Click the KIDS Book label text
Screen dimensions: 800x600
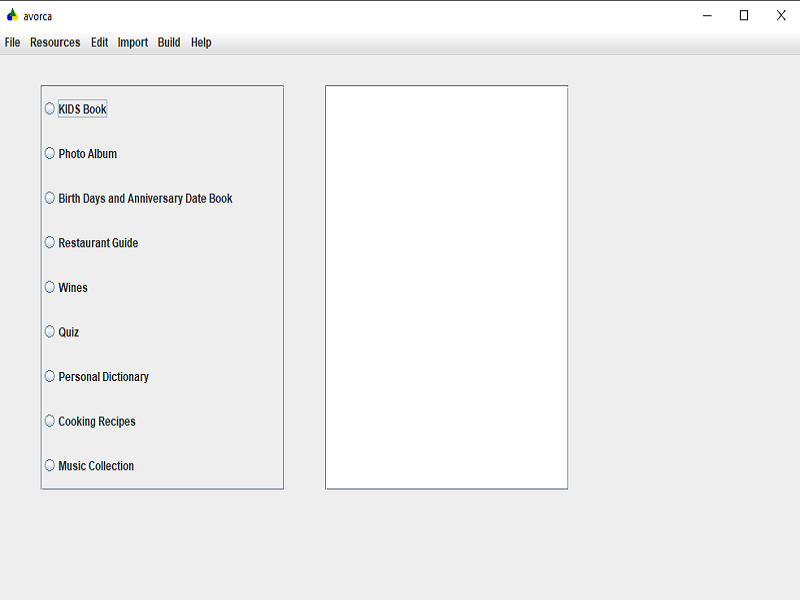click(x=81, y=109)
